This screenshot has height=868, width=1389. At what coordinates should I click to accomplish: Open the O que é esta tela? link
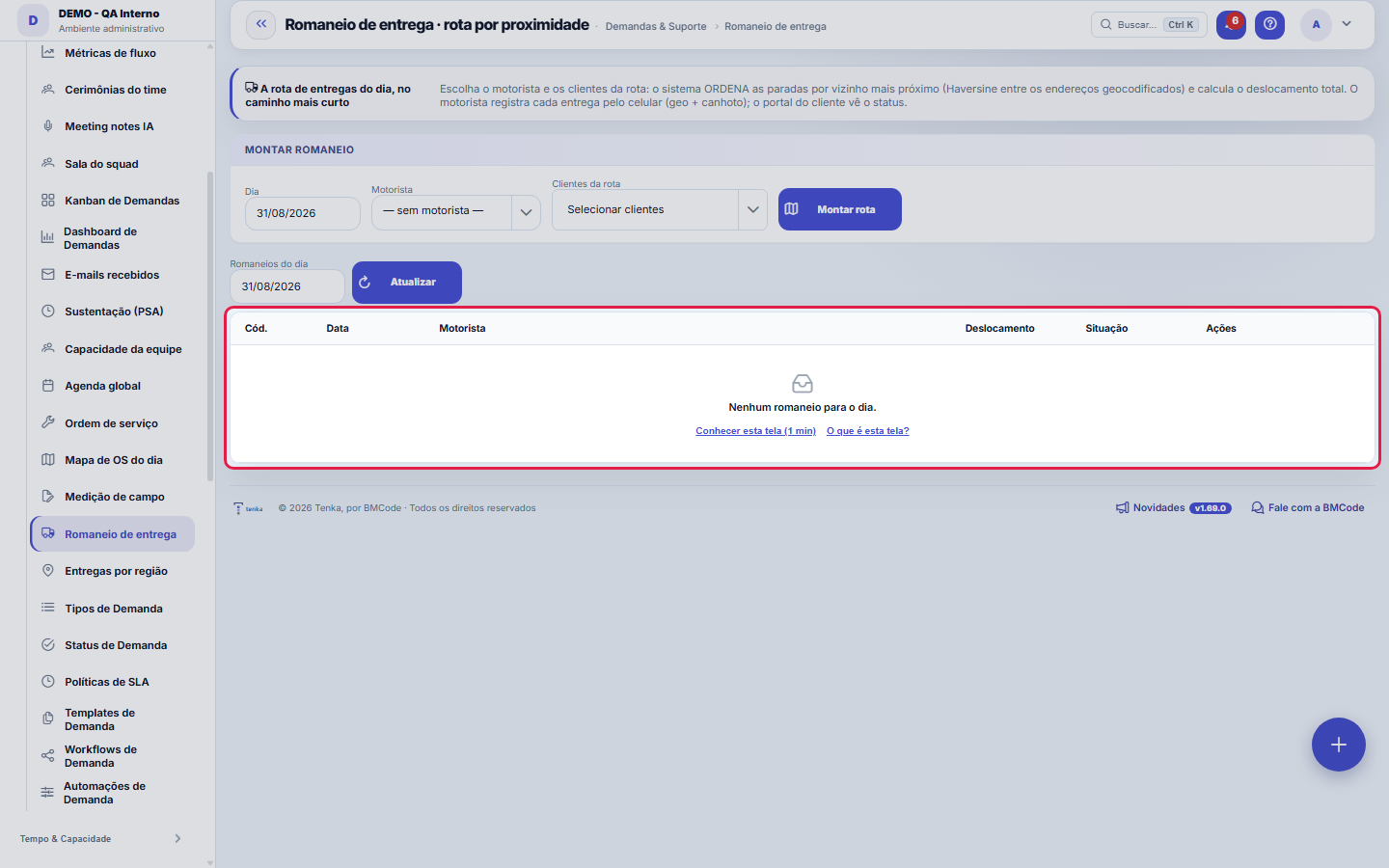(x=868, y=431)
